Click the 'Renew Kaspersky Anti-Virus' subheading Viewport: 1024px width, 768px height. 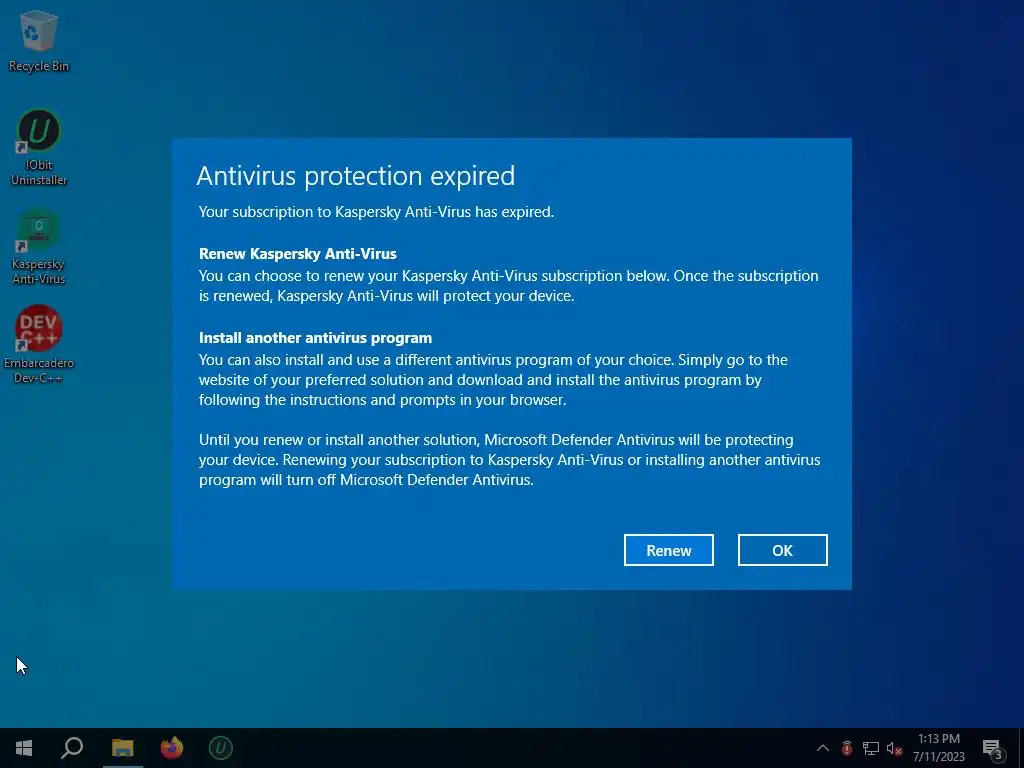(x=298, y=253)
